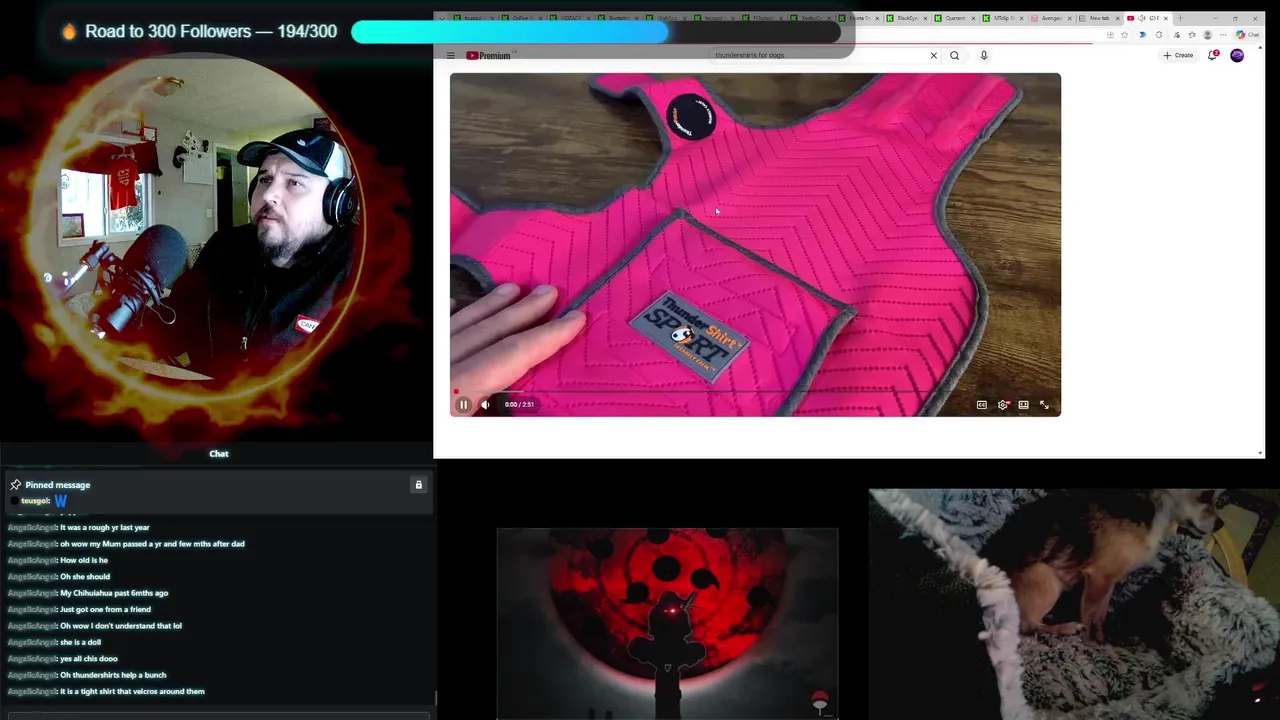Switch to the 'New tab' browser tab
Image resolution: width=1280 pixels, height=720 pixels.
tap(1100, 18)
